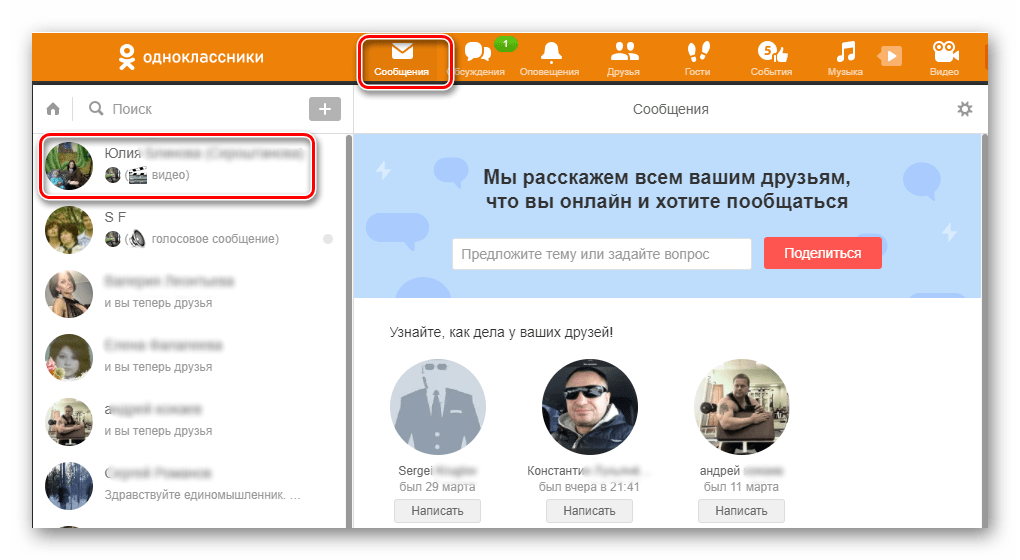
Task: Click S F's profile avatar
Action: tap(69, 230)
